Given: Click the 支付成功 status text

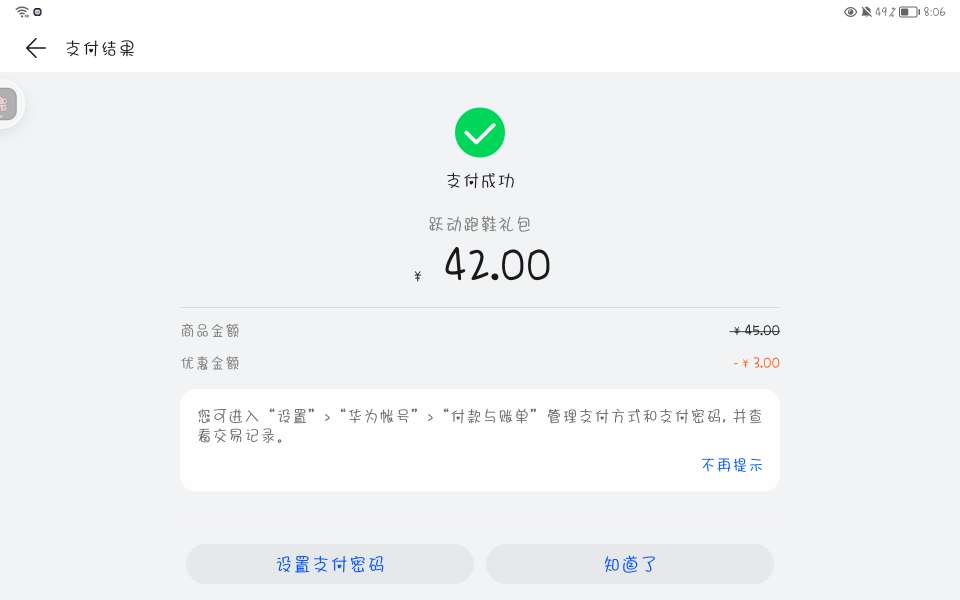Looking at the screenshot, I should point(480,181).
